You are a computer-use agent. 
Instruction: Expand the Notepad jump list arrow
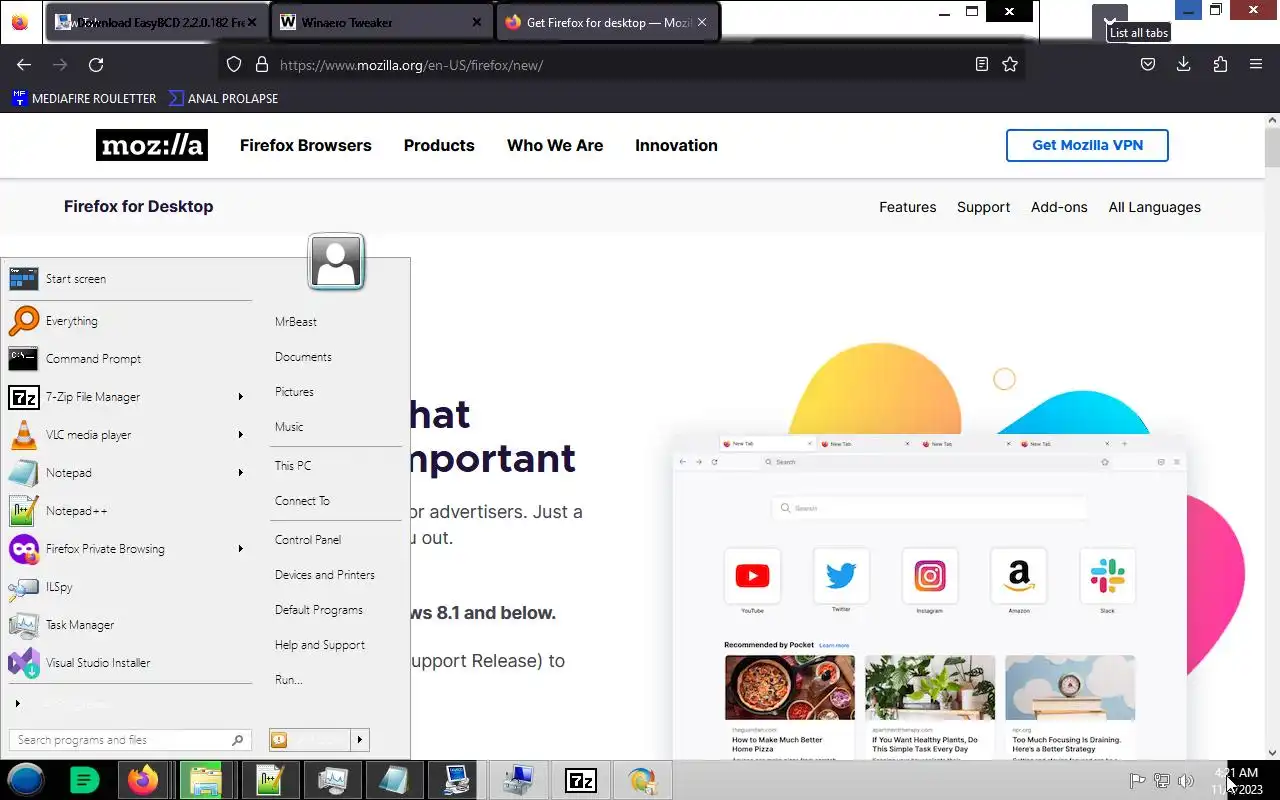click(240, 473)
